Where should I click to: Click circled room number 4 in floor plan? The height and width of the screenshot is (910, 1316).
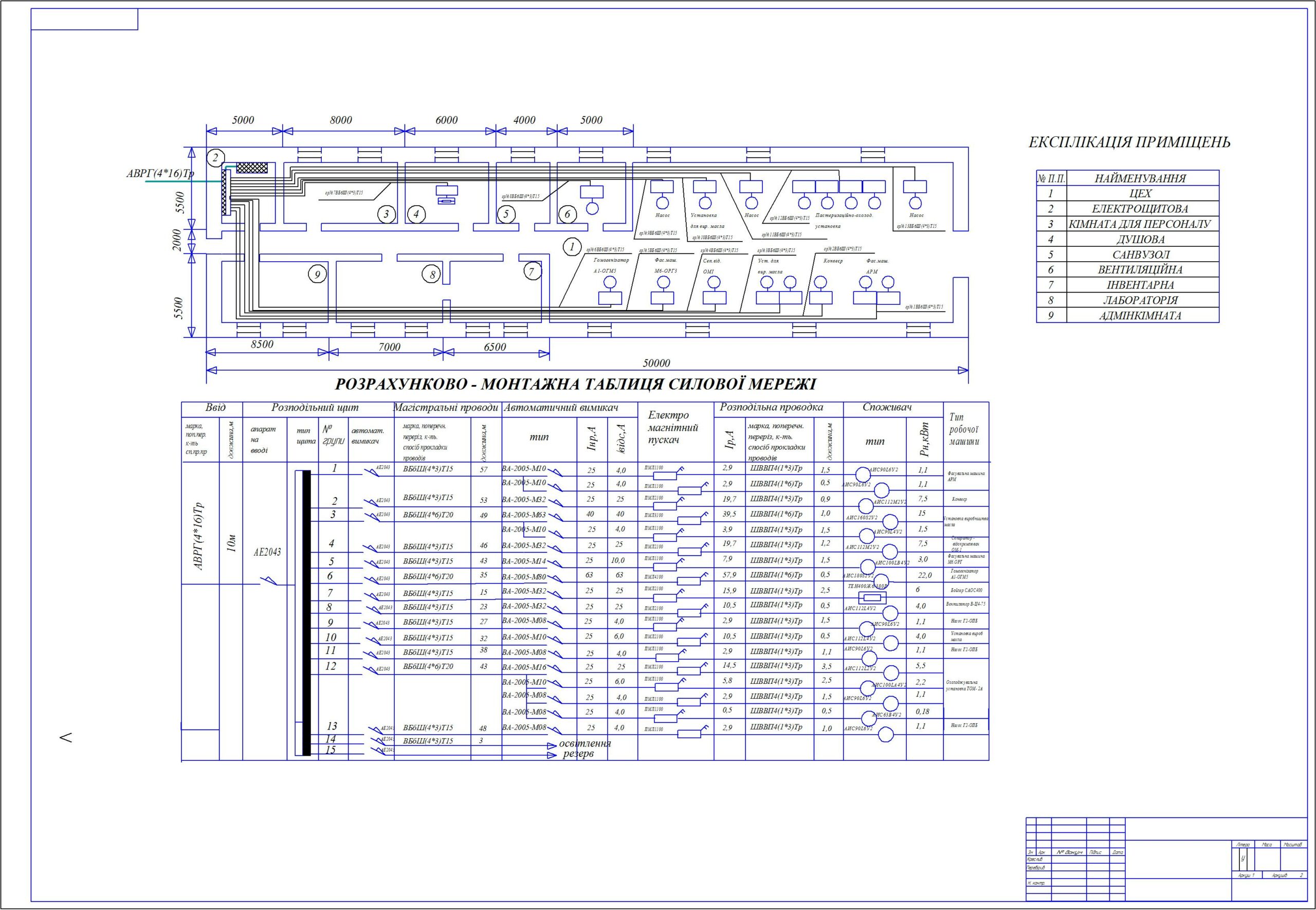click(416, 214)
